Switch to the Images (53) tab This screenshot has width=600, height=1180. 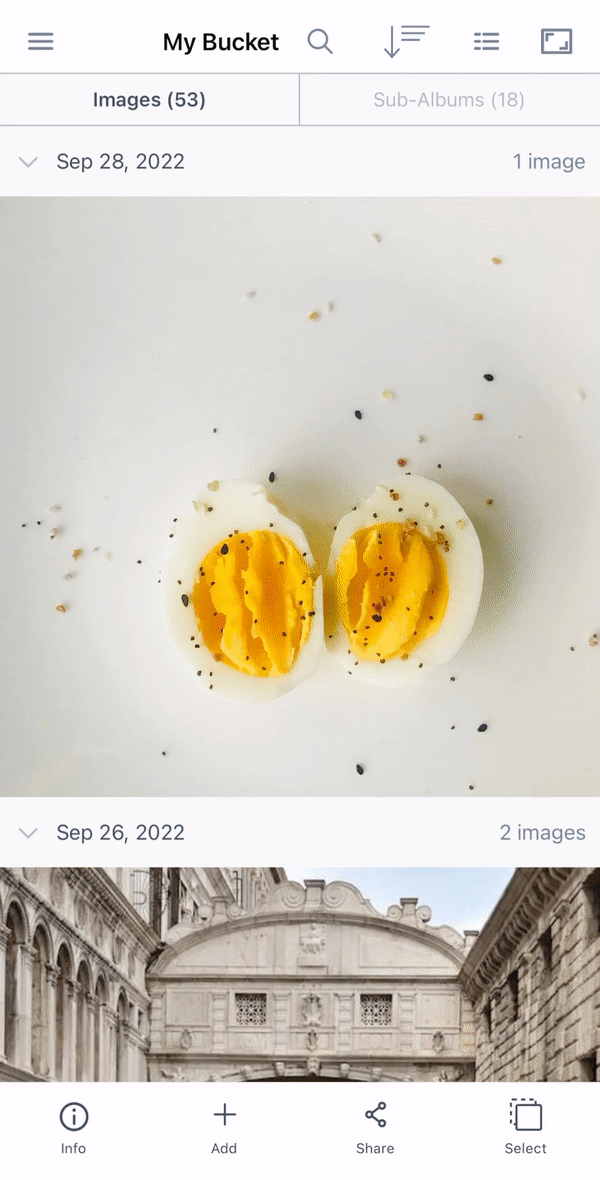[149, 100]
